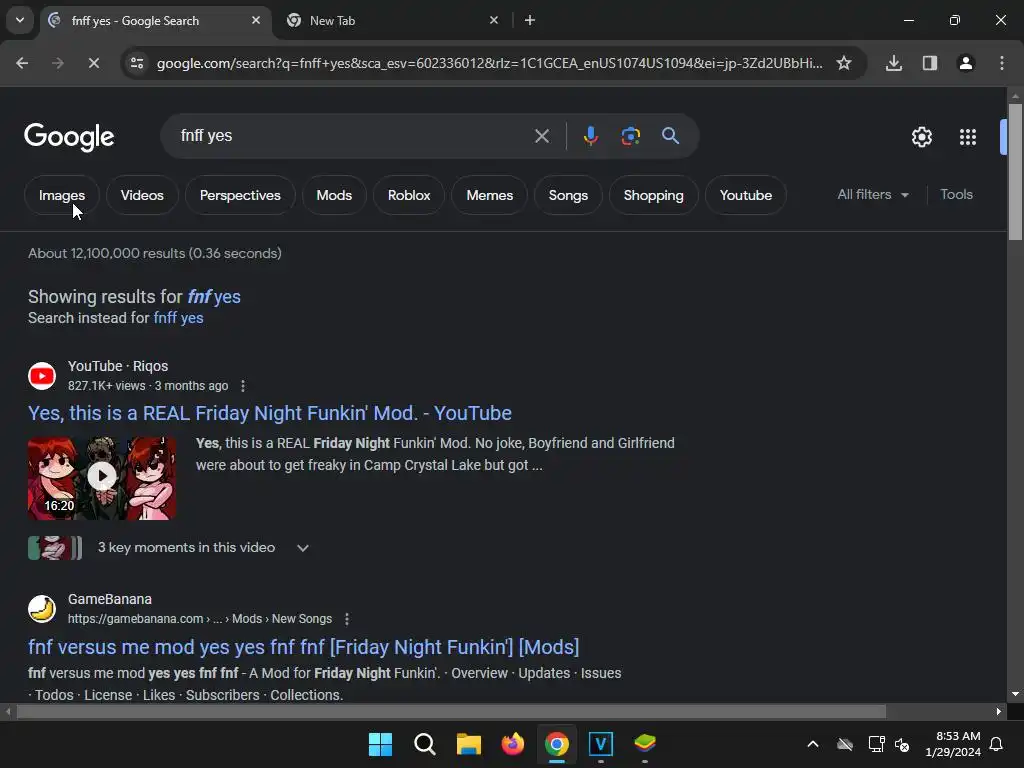Close the New Tab tab
The image size is (1024, 768).
494,20
